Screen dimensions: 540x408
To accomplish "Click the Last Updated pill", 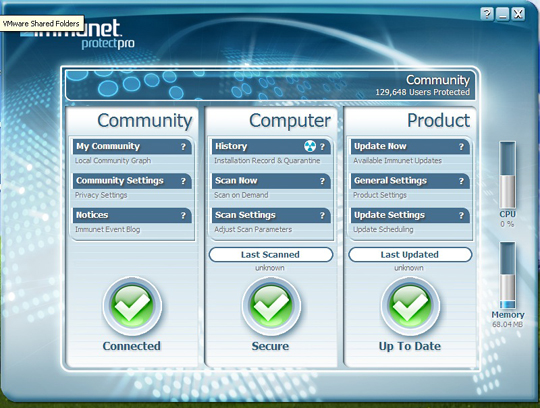I will [410, 255].
